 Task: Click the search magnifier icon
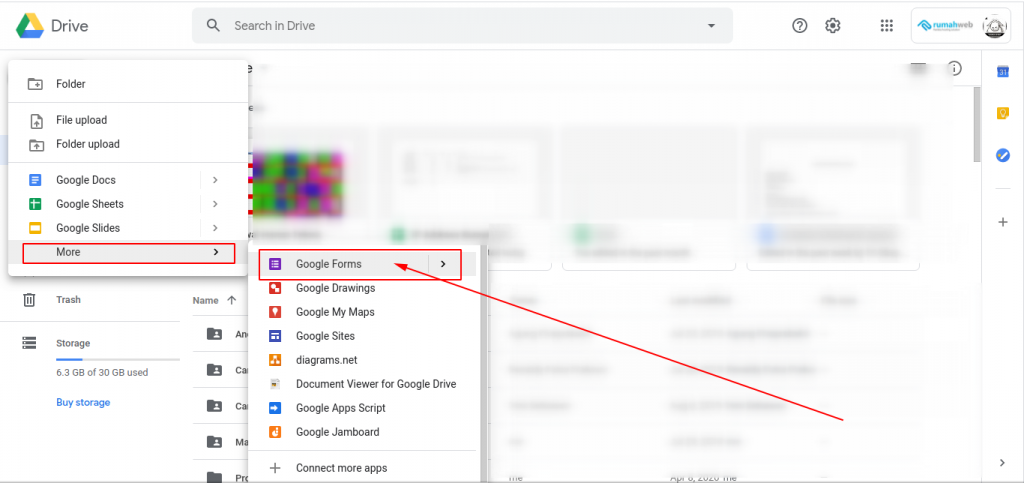(213, 25)
